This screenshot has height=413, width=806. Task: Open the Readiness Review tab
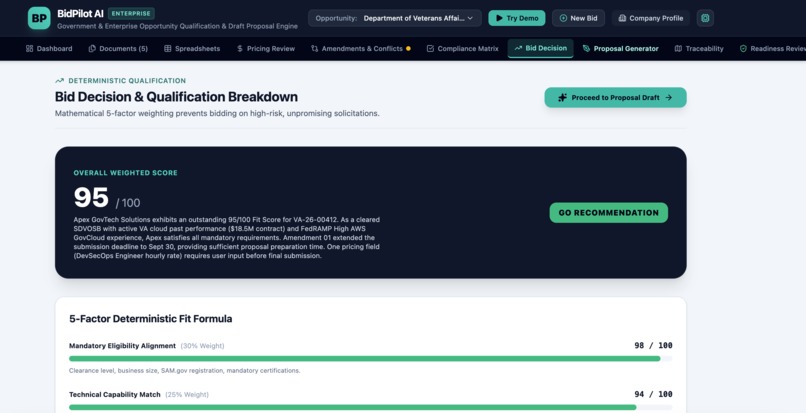tap(773, 48)
